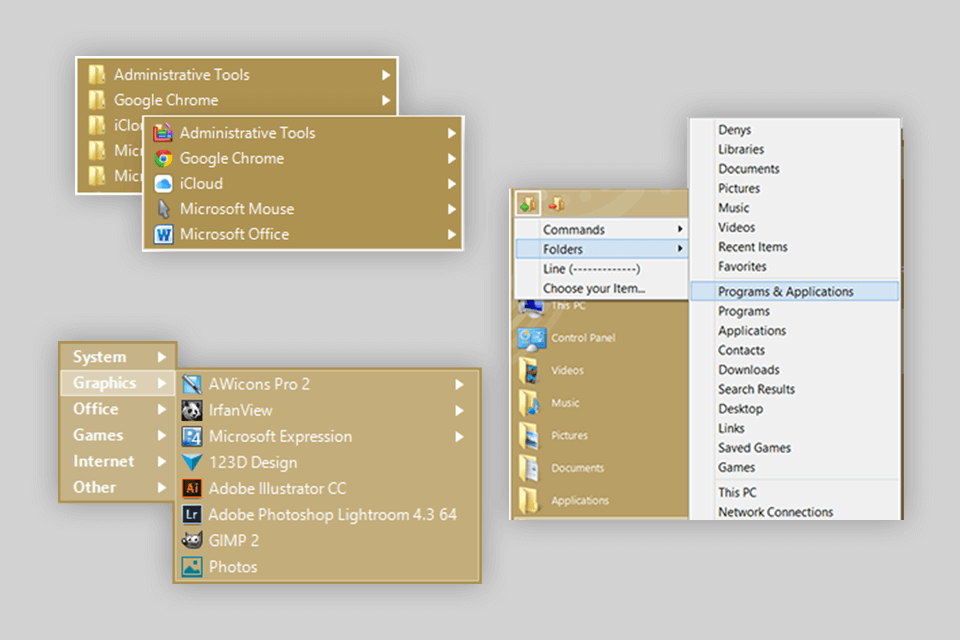The height and width of the screenshot is (640, 960).
Task: Select the Graphics category
Action: tap(118, 383)
